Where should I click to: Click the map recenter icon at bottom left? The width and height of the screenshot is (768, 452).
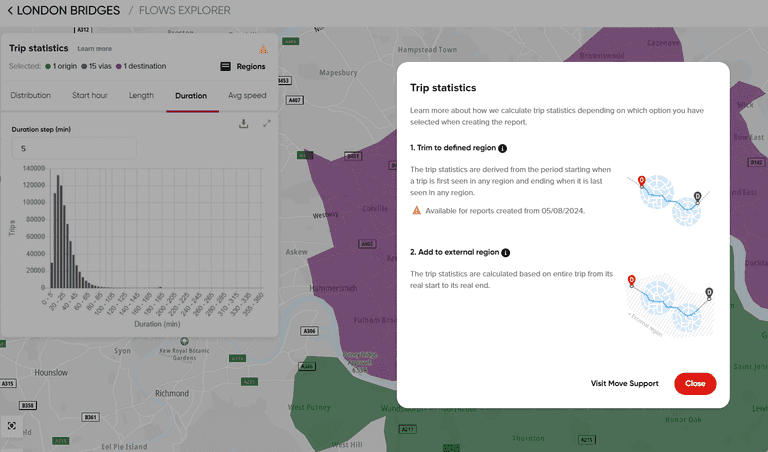[x=11, y=425]
